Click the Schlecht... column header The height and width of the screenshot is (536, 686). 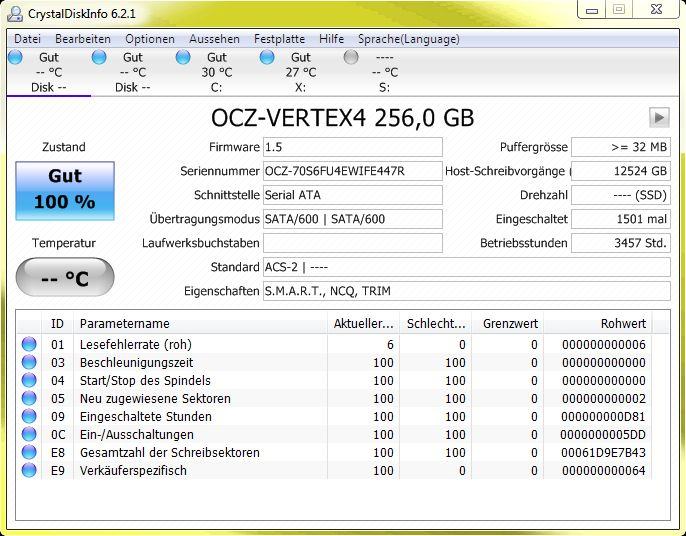pos(435,324)
